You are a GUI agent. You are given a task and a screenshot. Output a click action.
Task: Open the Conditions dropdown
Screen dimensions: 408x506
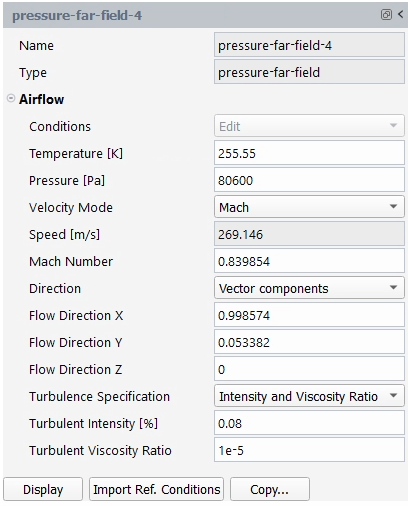coord(309,126)
